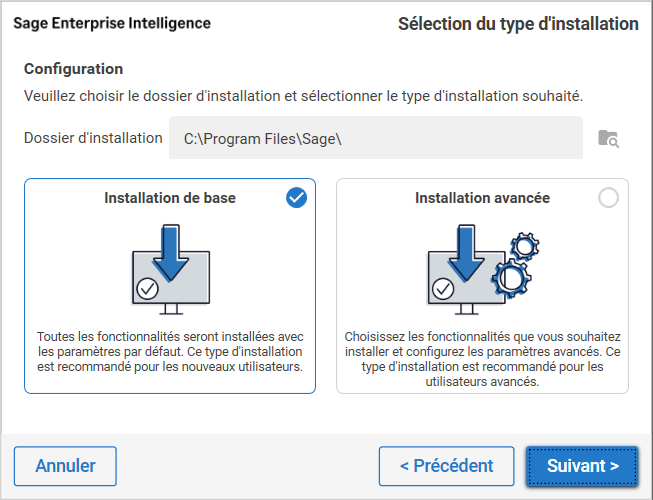This screenshot has width=653, height=500.
Task: Click the "Sage Enterprise Intelligence" title text
Action: click(111, 23)
